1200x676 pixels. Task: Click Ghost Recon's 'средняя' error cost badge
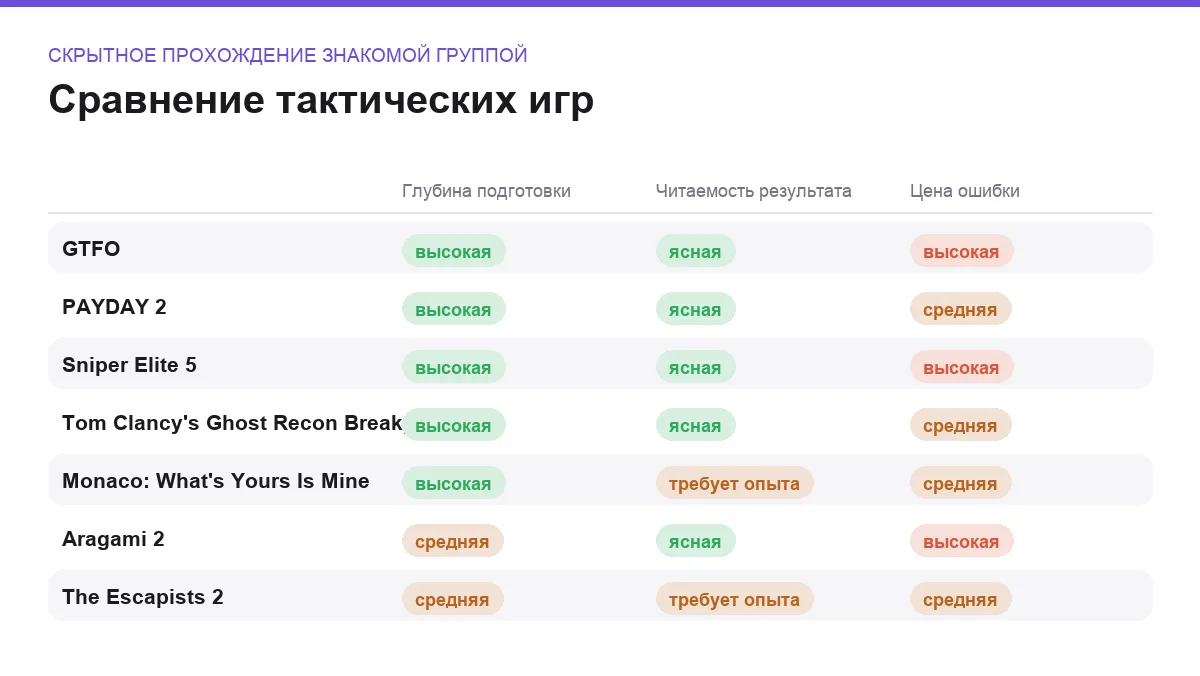point(961,425)
